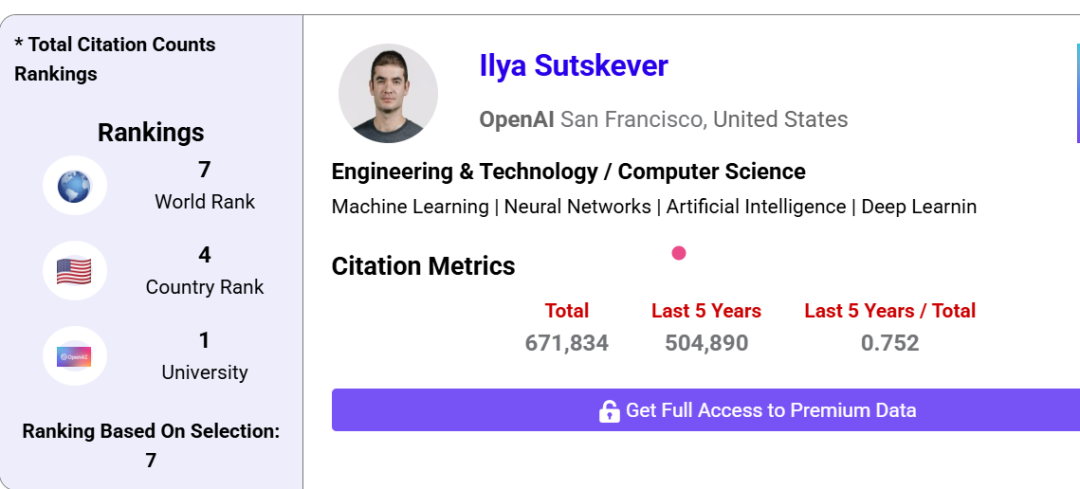Click the Last 5 Years column header
The width and height of the screenshot is (1080, 489).
click(706, 311)
